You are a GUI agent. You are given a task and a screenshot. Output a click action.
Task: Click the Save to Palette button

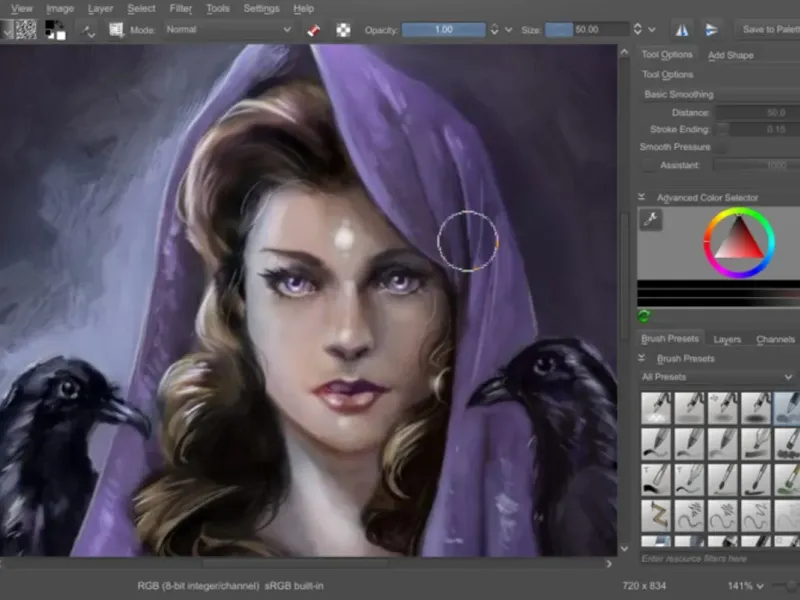click(770, 30)
